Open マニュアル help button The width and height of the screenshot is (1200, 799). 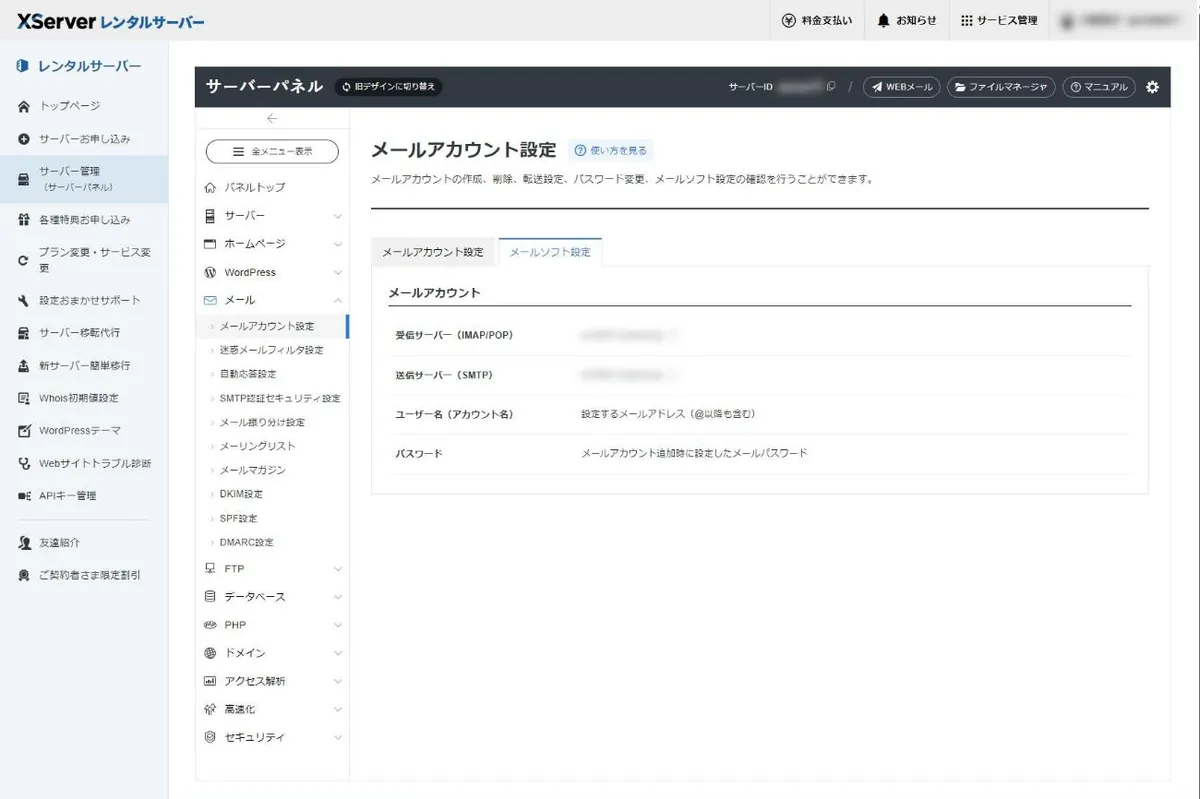pos(1099,87)
